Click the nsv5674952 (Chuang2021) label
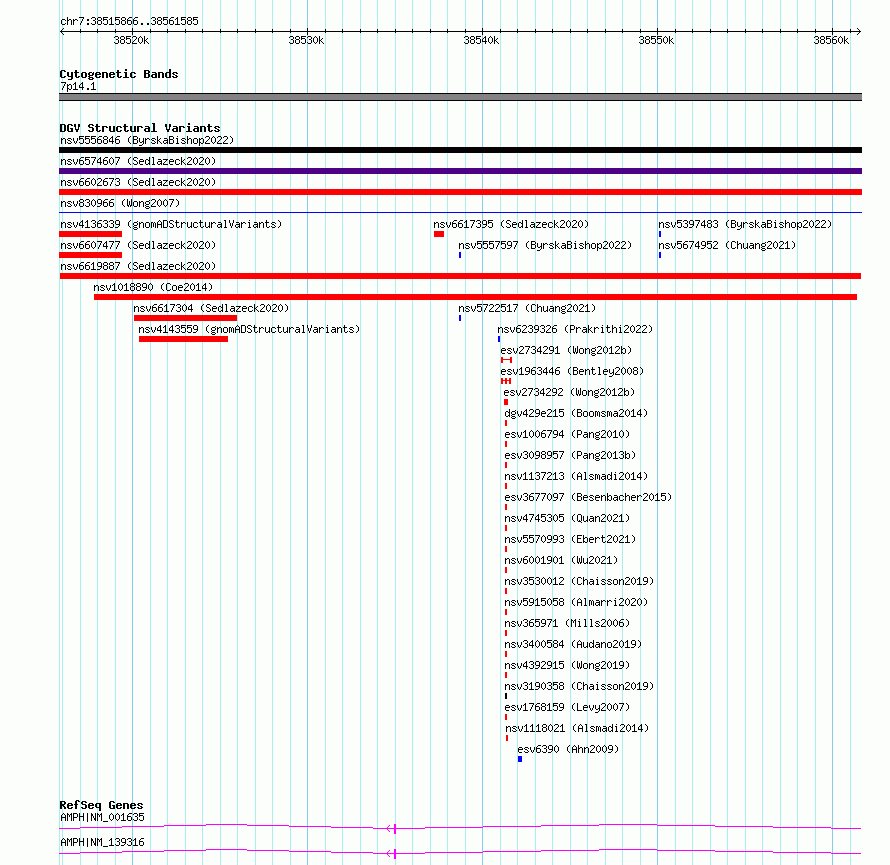The width and height of the screenshot is (890, 865). coord(727,245)
